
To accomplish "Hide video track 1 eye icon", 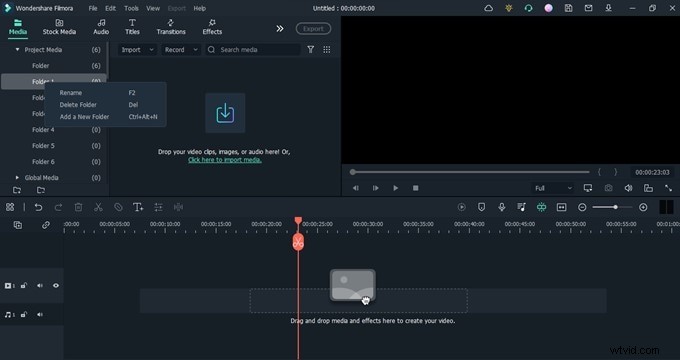I will point(56,285).
